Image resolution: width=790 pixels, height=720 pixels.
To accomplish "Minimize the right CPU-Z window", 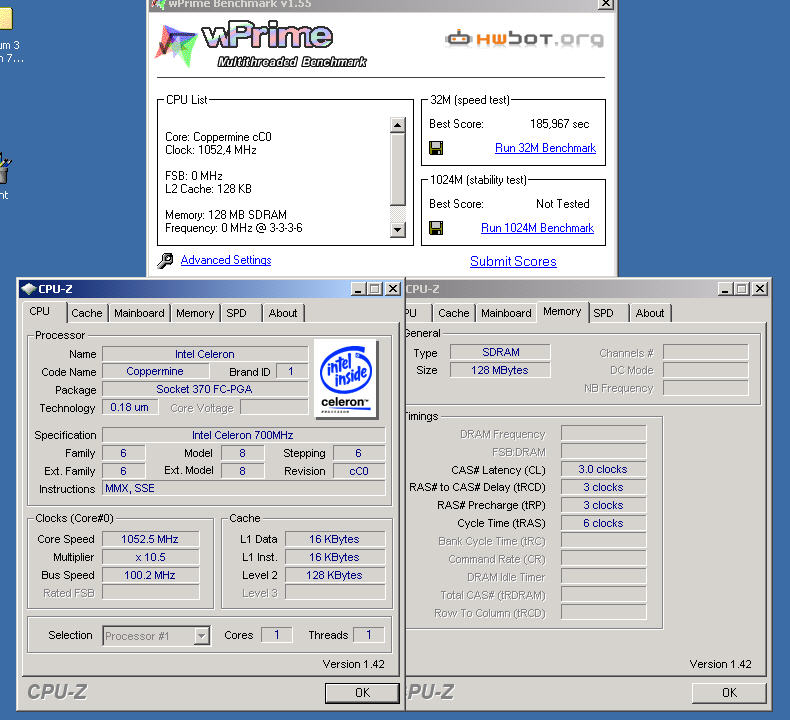I will click(725, 289).
